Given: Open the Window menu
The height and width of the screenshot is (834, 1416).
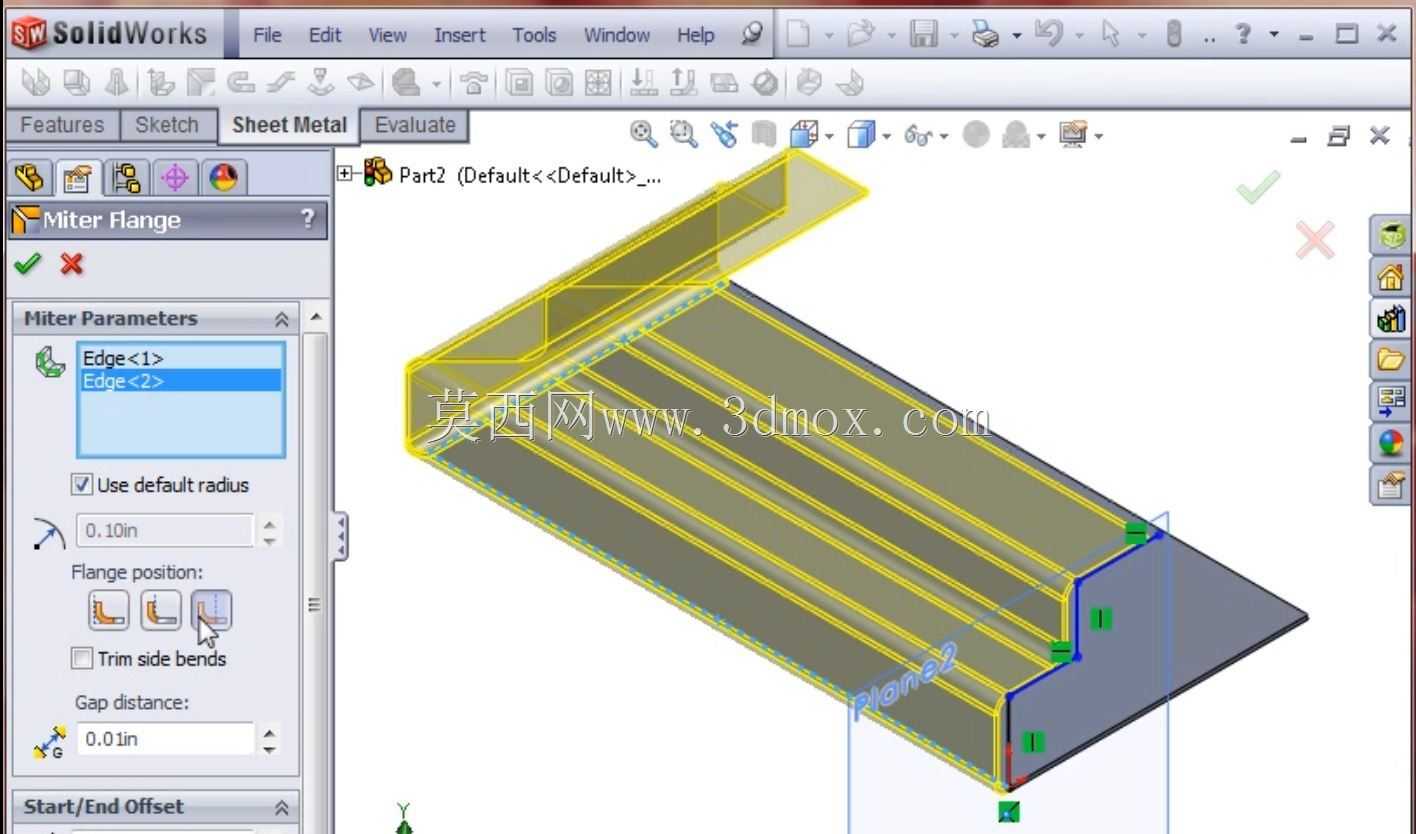Looking at the screenshot, I should click(617, 35).
